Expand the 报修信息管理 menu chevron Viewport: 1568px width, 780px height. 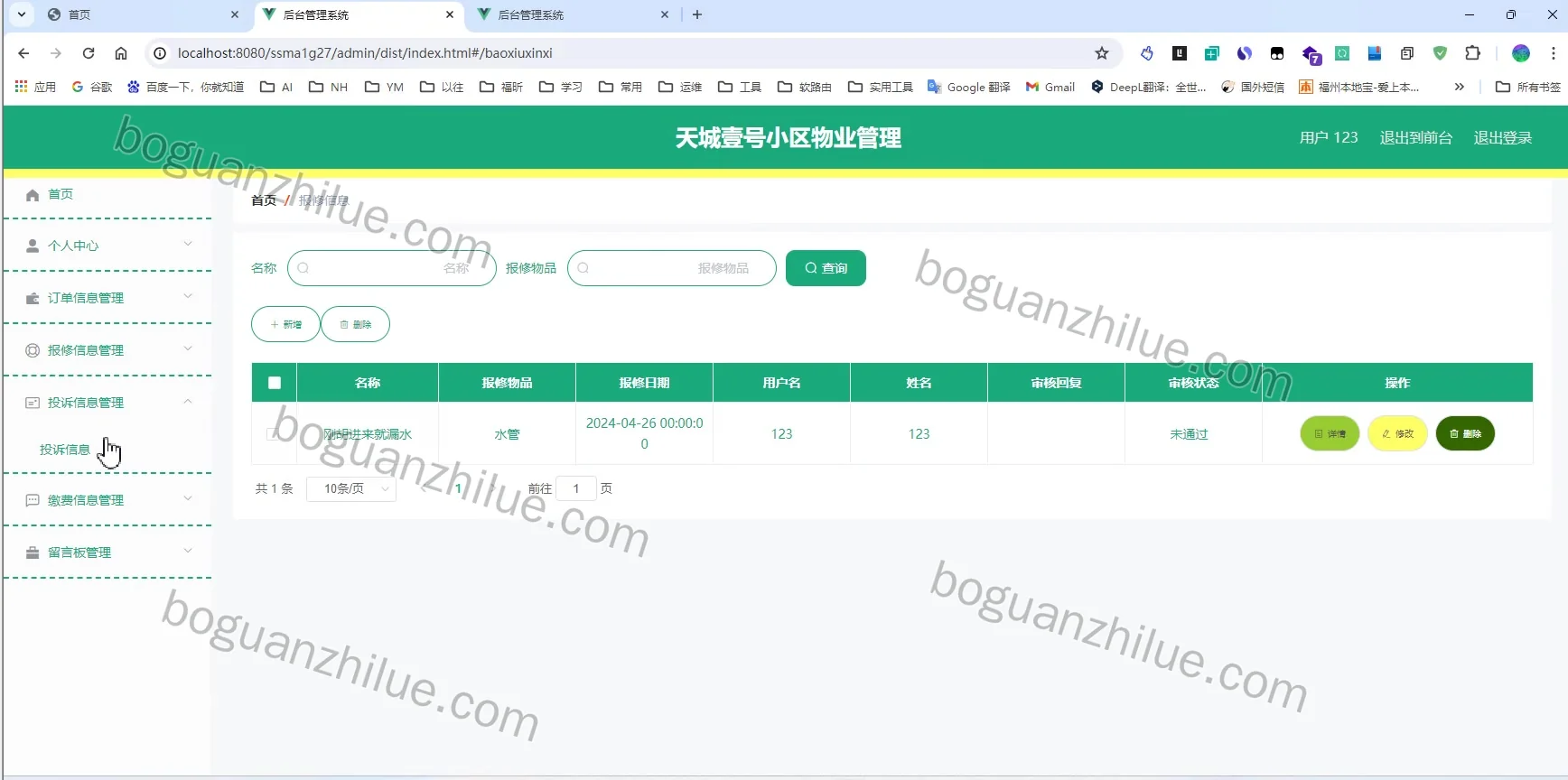pyautogui.click(x=188, y=348)
